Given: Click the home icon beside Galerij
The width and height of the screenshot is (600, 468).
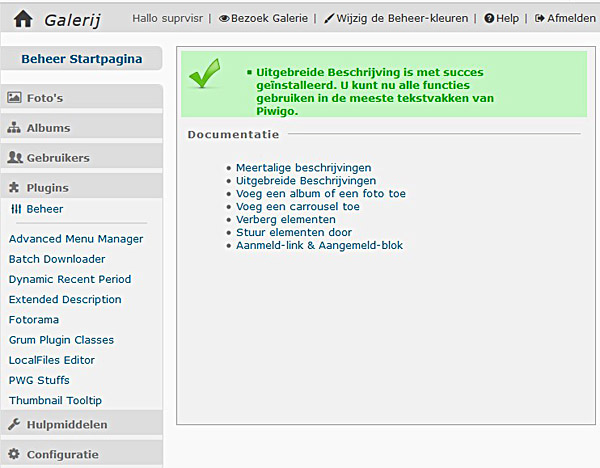Looking at the screenshot, I should [23, 18].
